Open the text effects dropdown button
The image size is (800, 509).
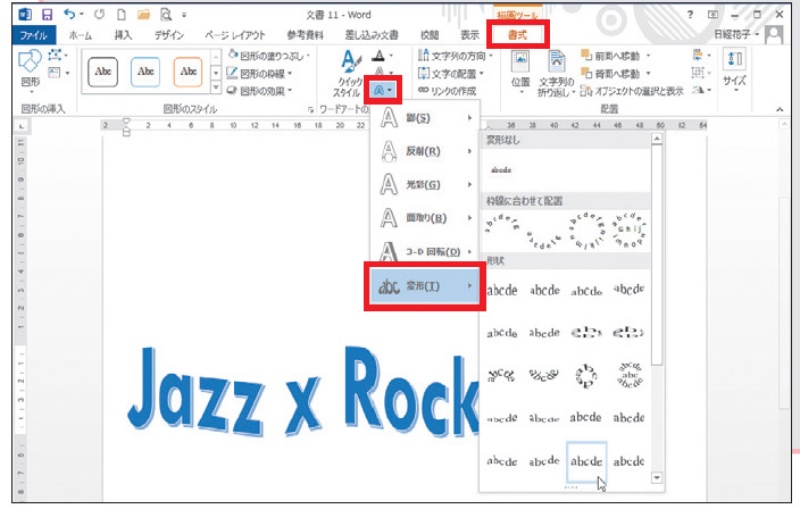tap(385, 90)
